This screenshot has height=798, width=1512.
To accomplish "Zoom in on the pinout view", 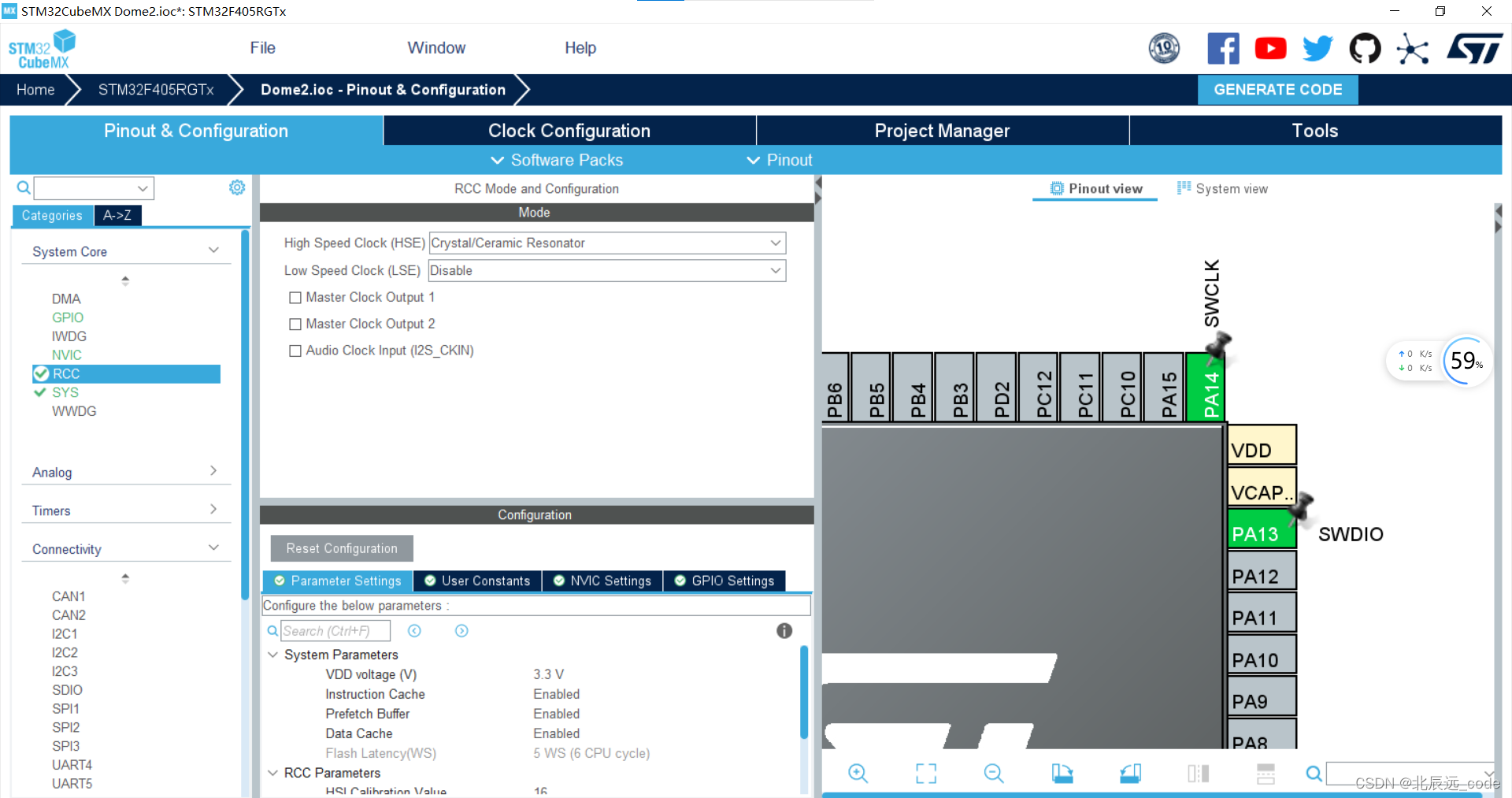I will 858,774.
